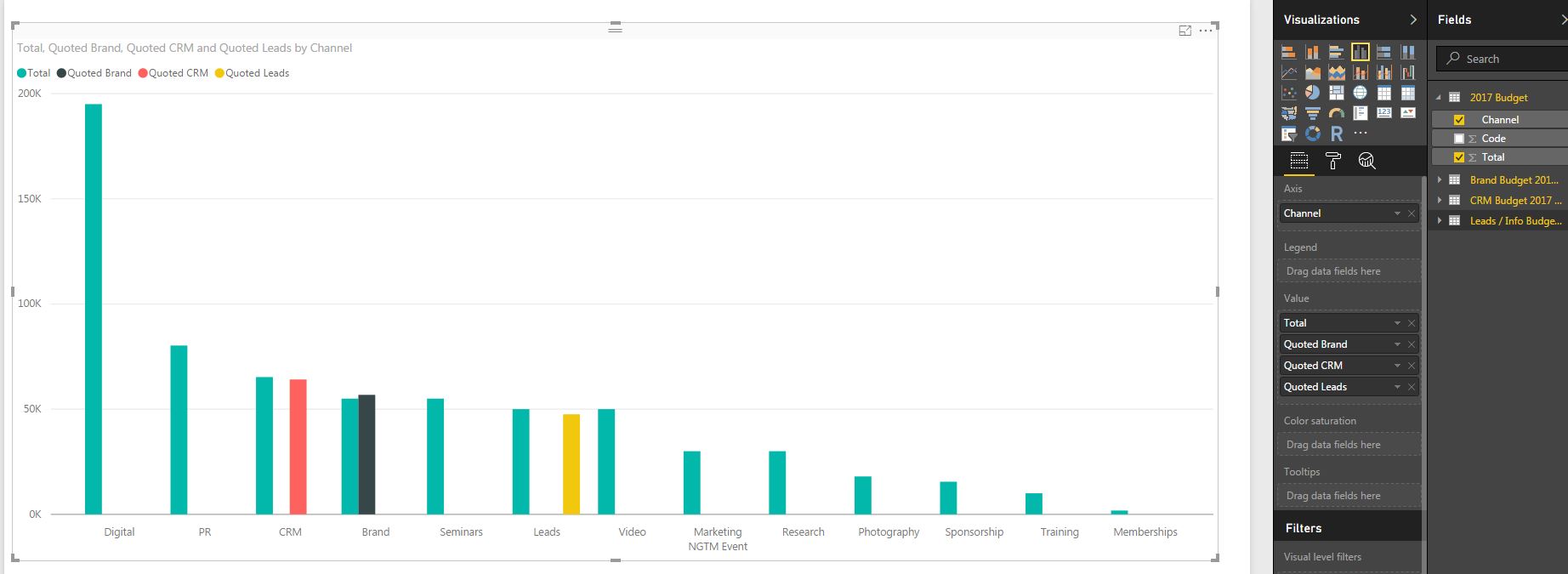Select the table visual
1568x574 pixels.
1384,93
